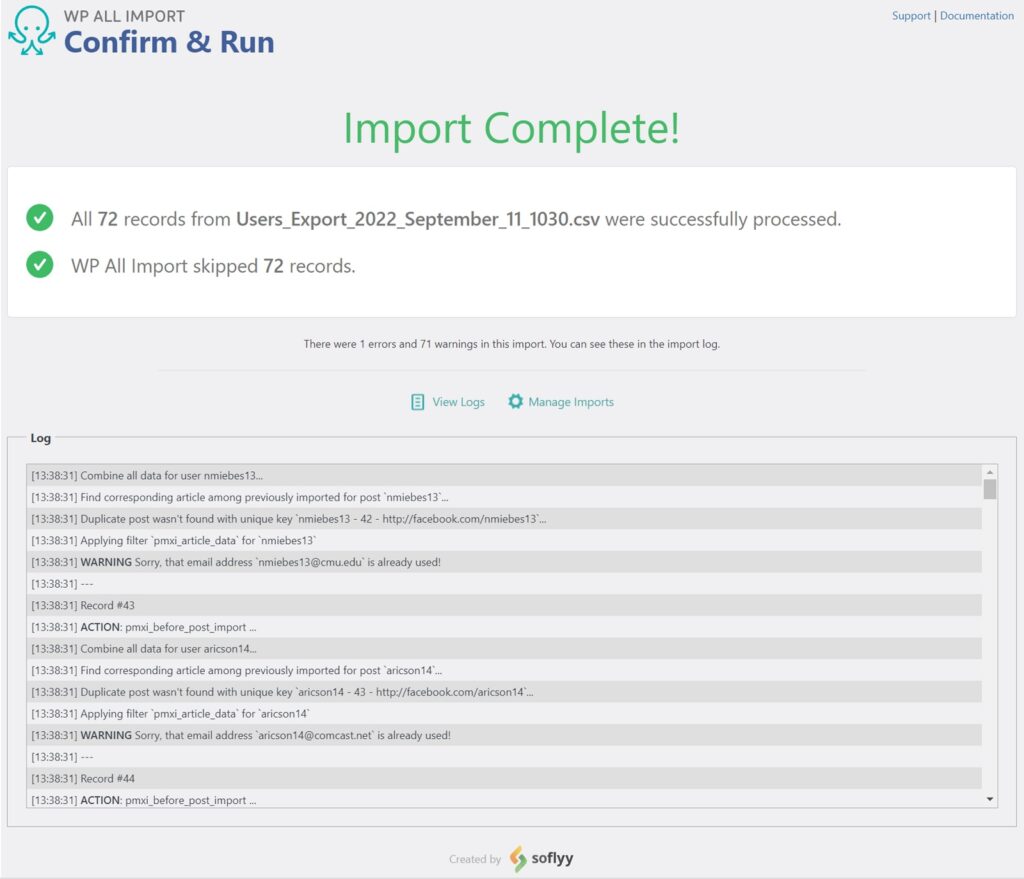Click the Manage Imports gear icon

tap(515, 402)
